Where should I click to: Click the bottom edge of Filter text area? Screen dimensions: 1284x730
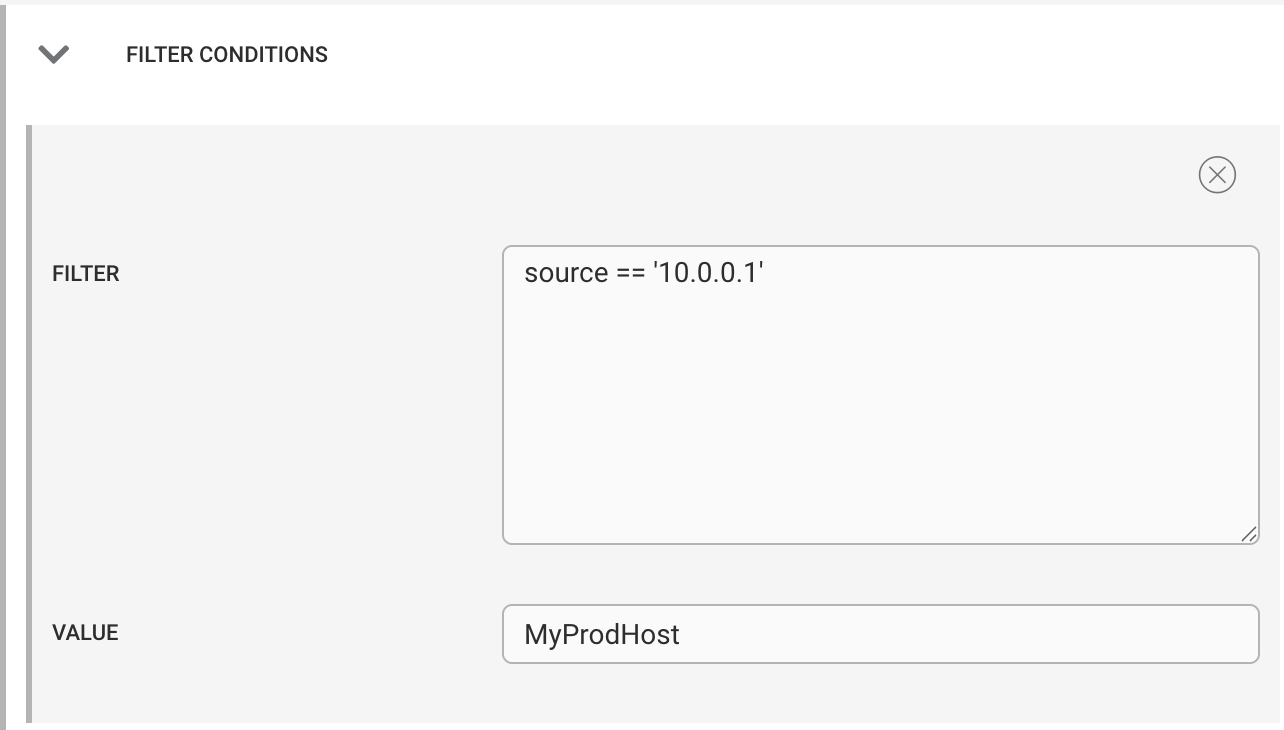click(880, 544)
